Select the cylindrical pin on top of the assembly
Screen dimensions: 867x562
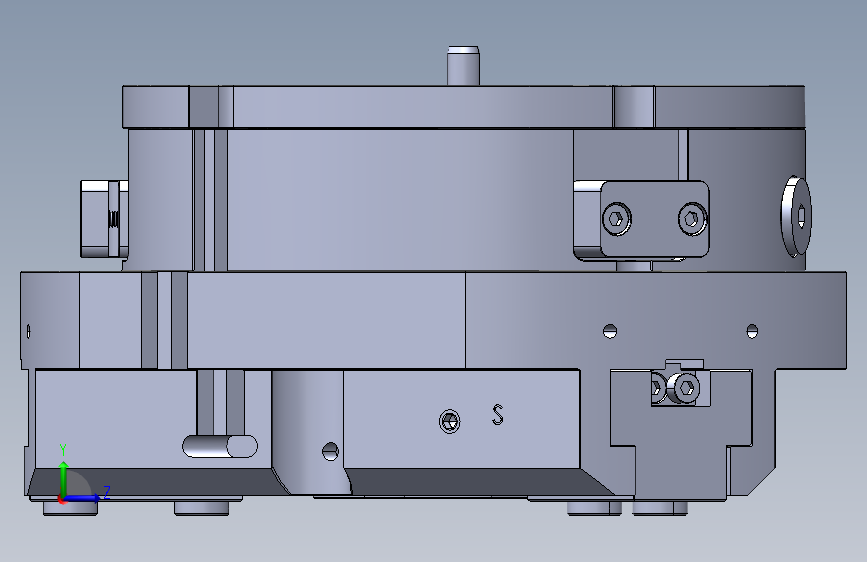[x=463, y=66]
